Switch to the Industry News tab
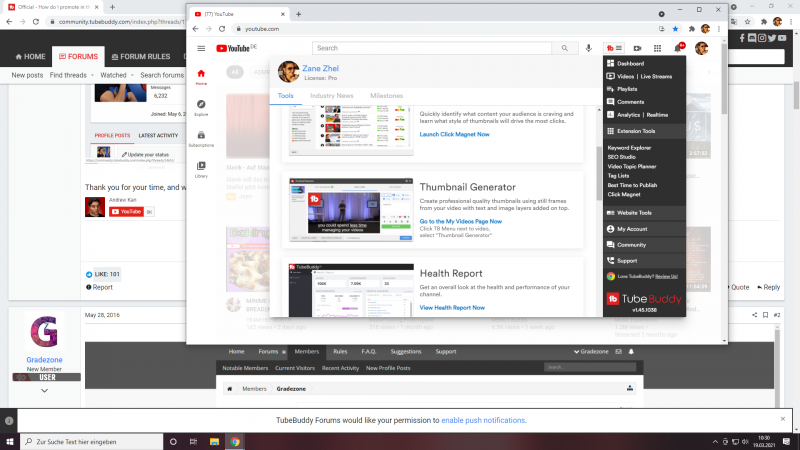 click(331, 96)
